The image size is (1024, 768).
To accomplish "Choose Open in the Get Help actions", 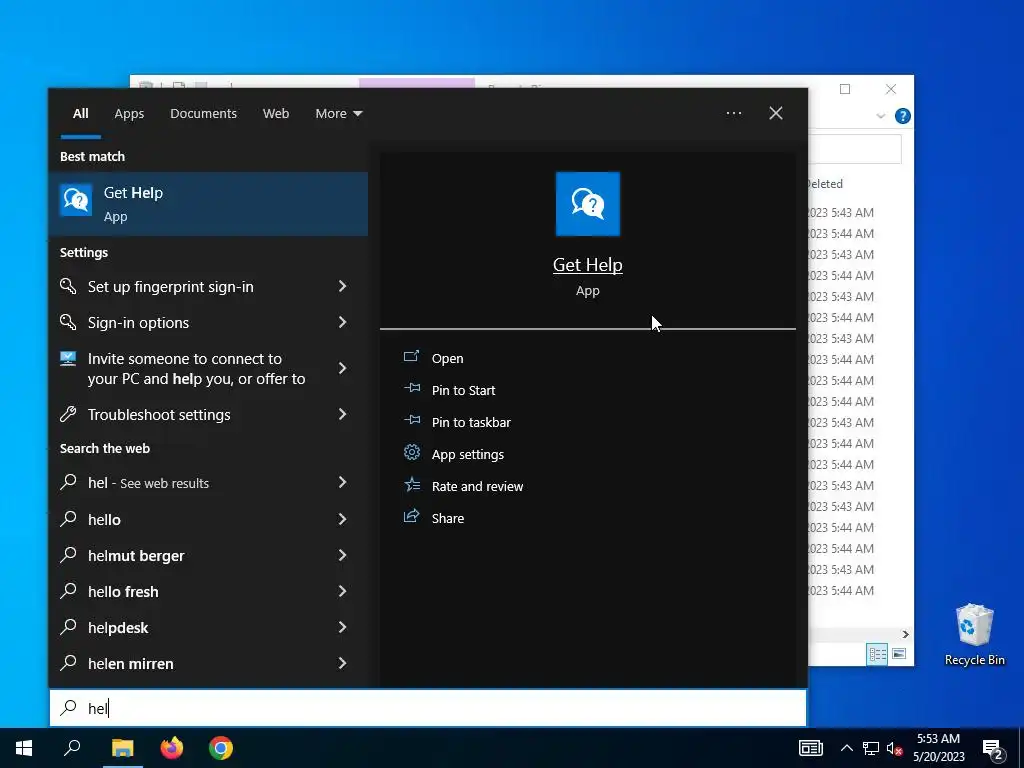I will tap(447, 359).
